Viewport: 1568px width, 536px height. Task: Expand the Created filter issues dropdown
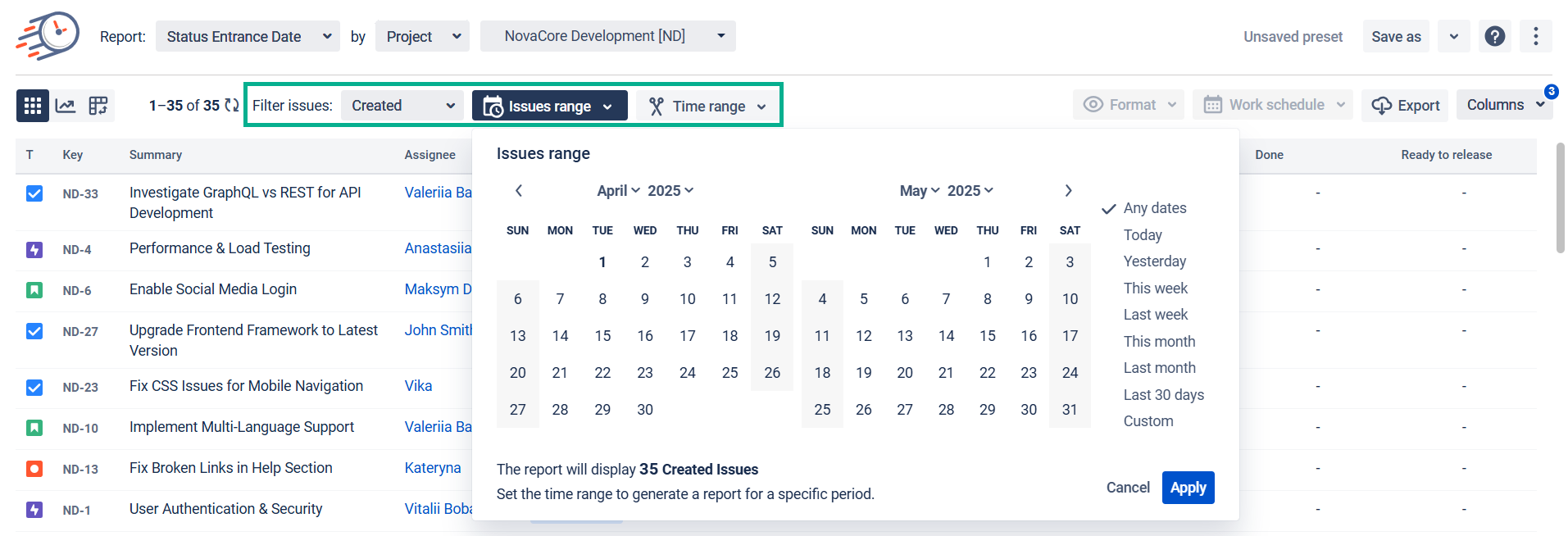click(402, 106)
